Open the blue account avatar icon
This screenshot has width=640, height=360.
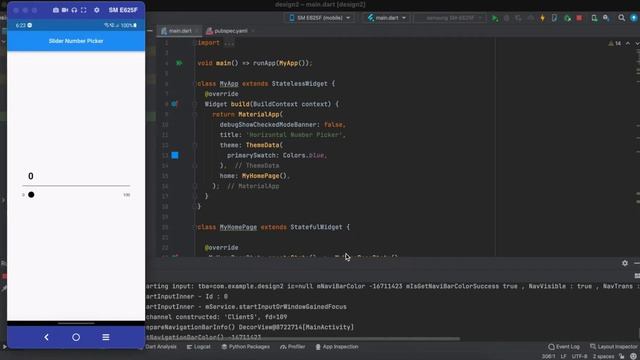(x=634, y=18)
